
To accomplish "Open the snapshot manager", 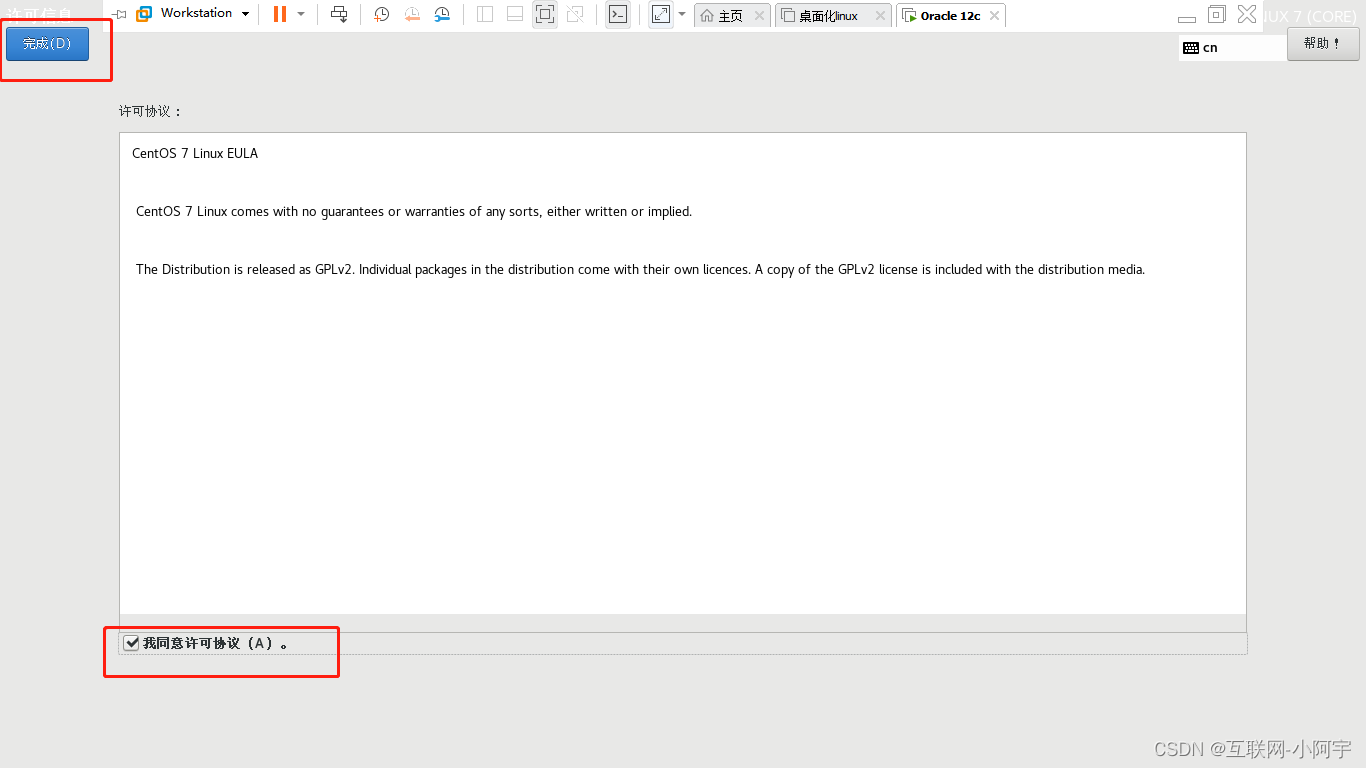I will click(442, 14).
